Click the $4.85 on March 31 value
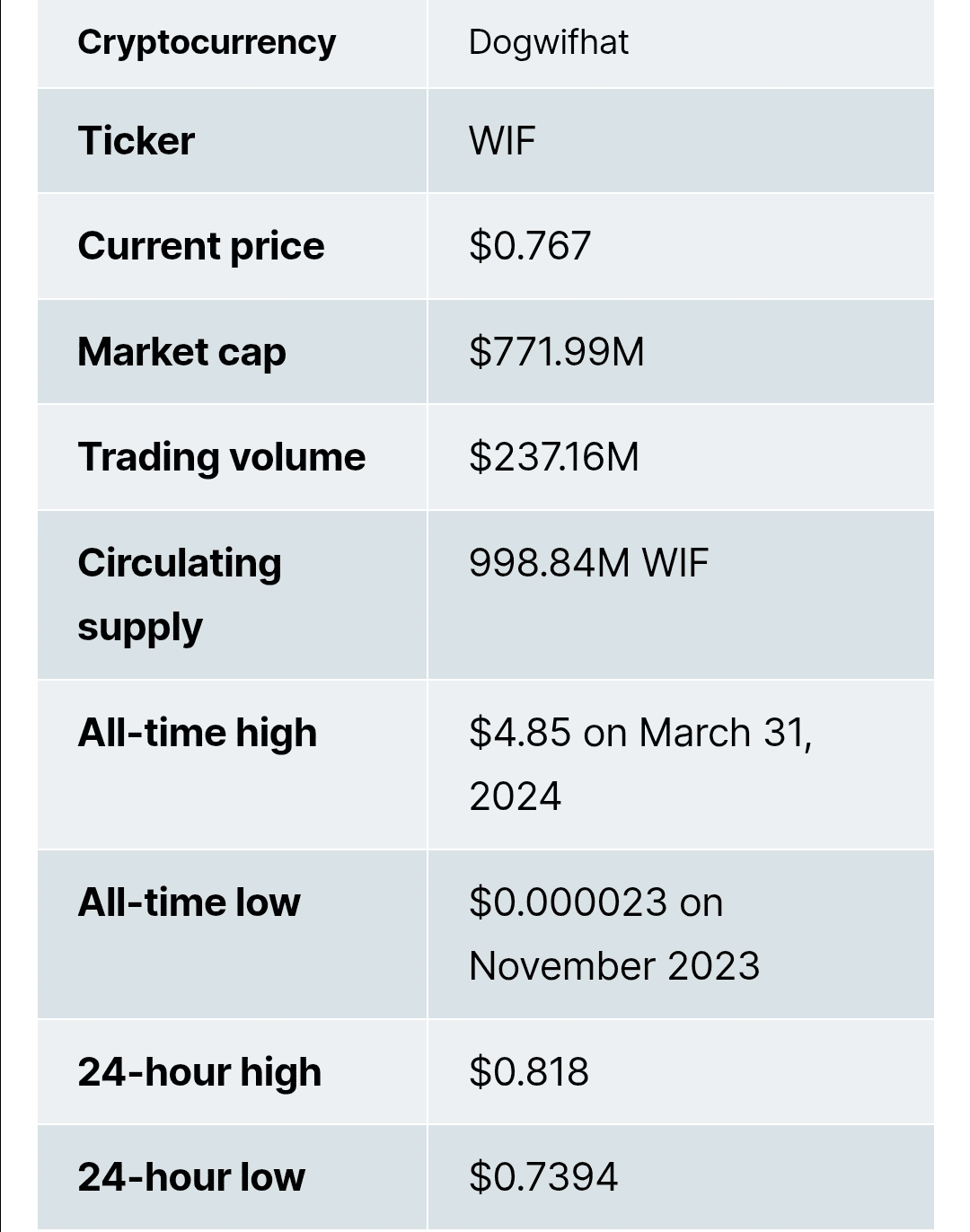The height and width of the screenshot is (1232, 970). click(640, 764)
